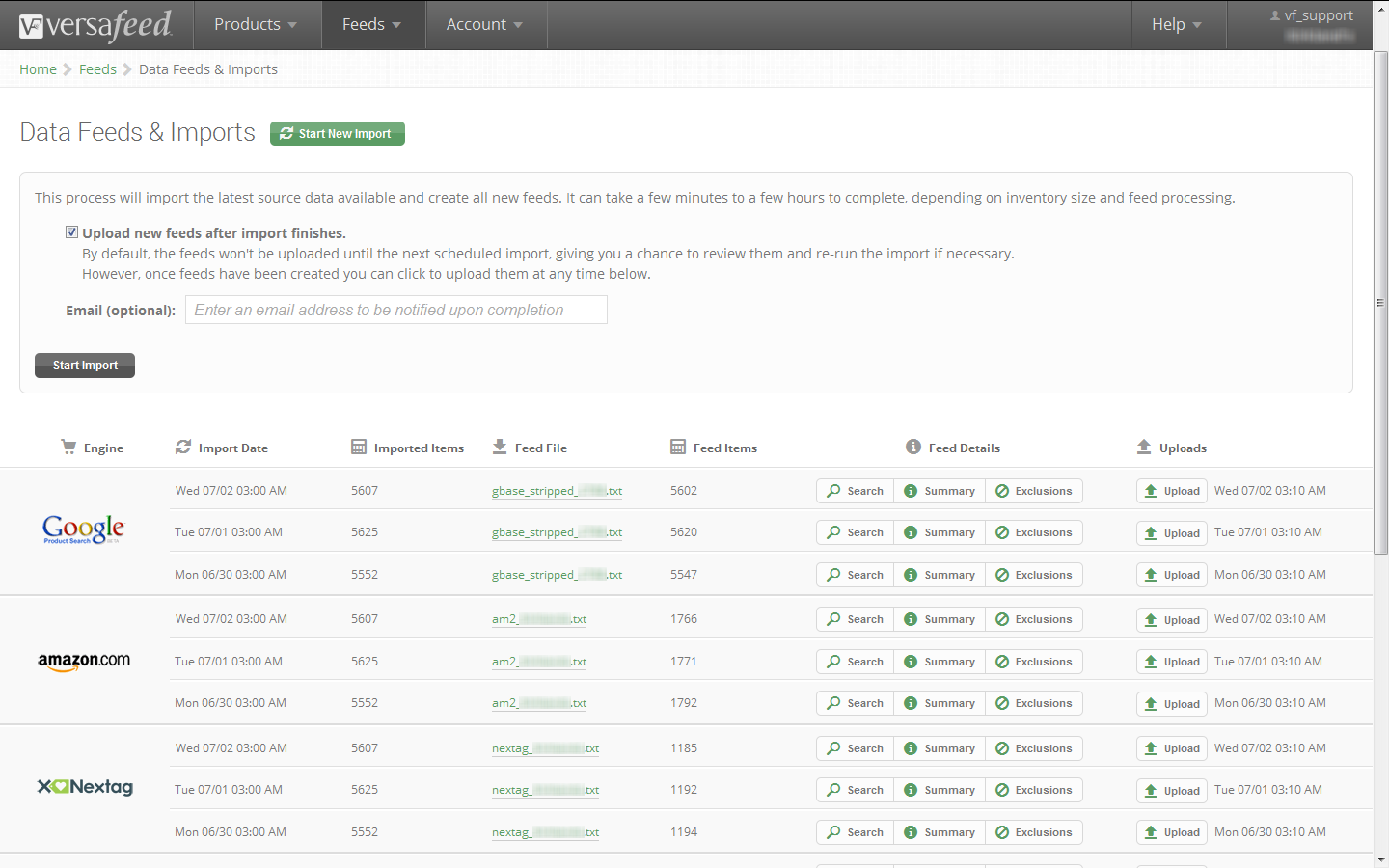The image size is (1389, 868).
Task: Click the Google Product Search logo
Action: (84, 529)
